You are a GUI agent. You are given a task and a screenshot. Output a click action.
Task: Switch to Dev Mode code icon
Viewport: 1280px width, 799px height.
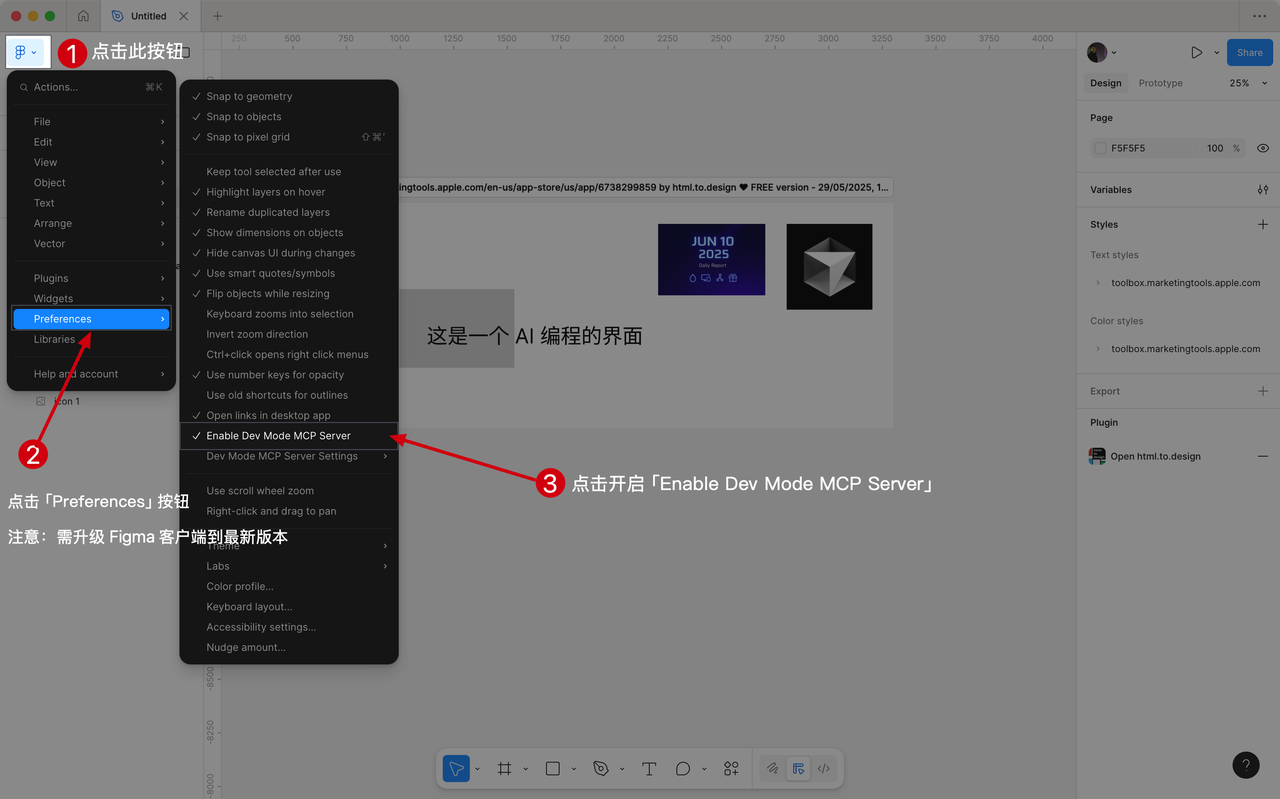(x=824, y=769)
